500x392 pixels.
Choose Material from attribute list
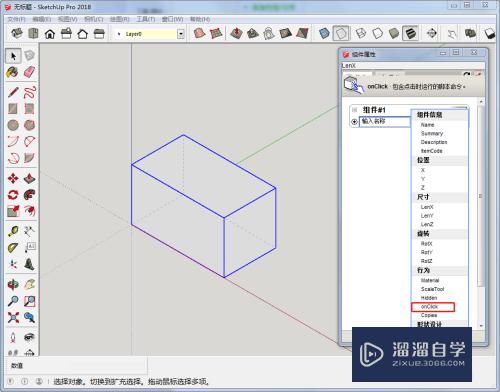point(430,280)
